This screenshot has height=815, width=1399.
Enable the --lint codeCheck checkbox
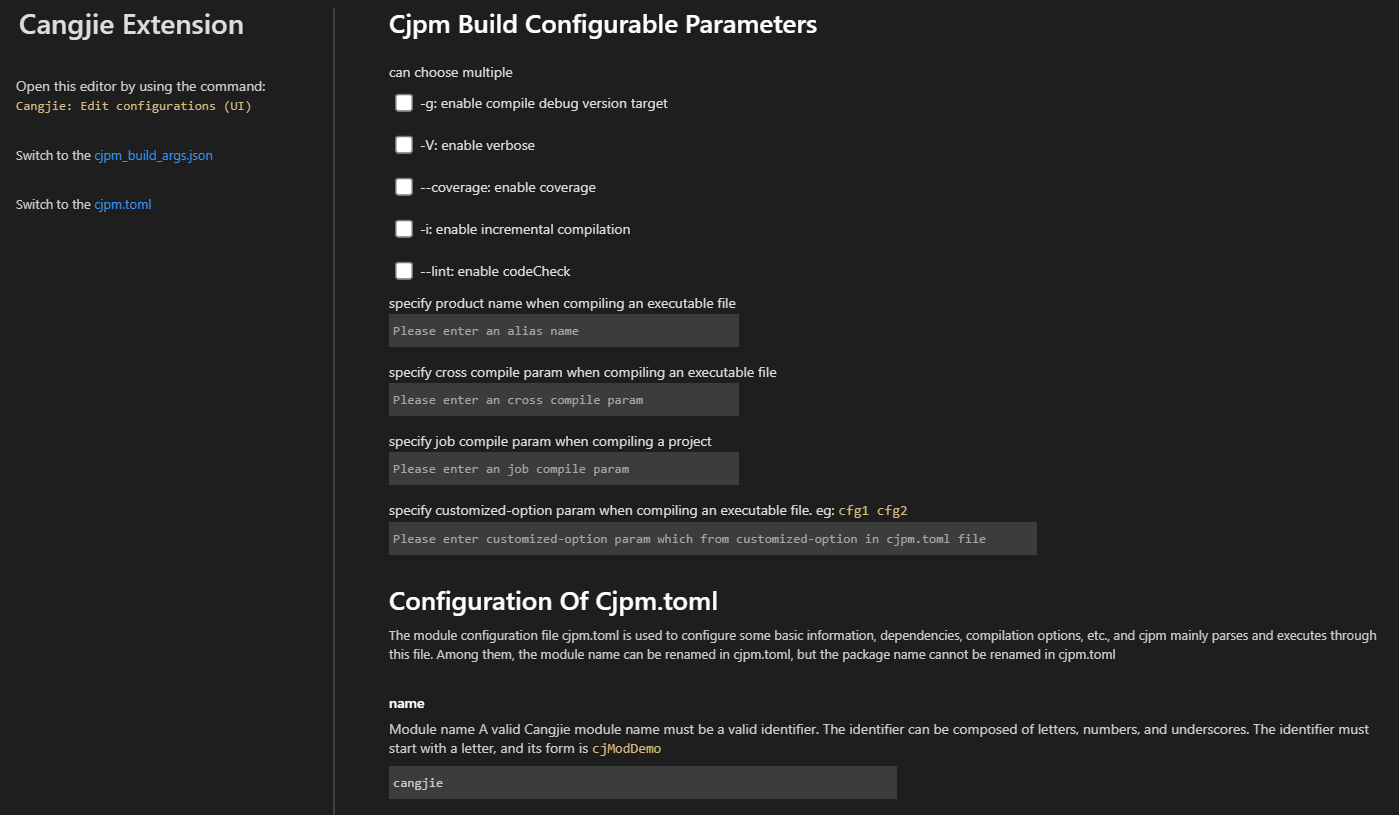pos(403,270)
